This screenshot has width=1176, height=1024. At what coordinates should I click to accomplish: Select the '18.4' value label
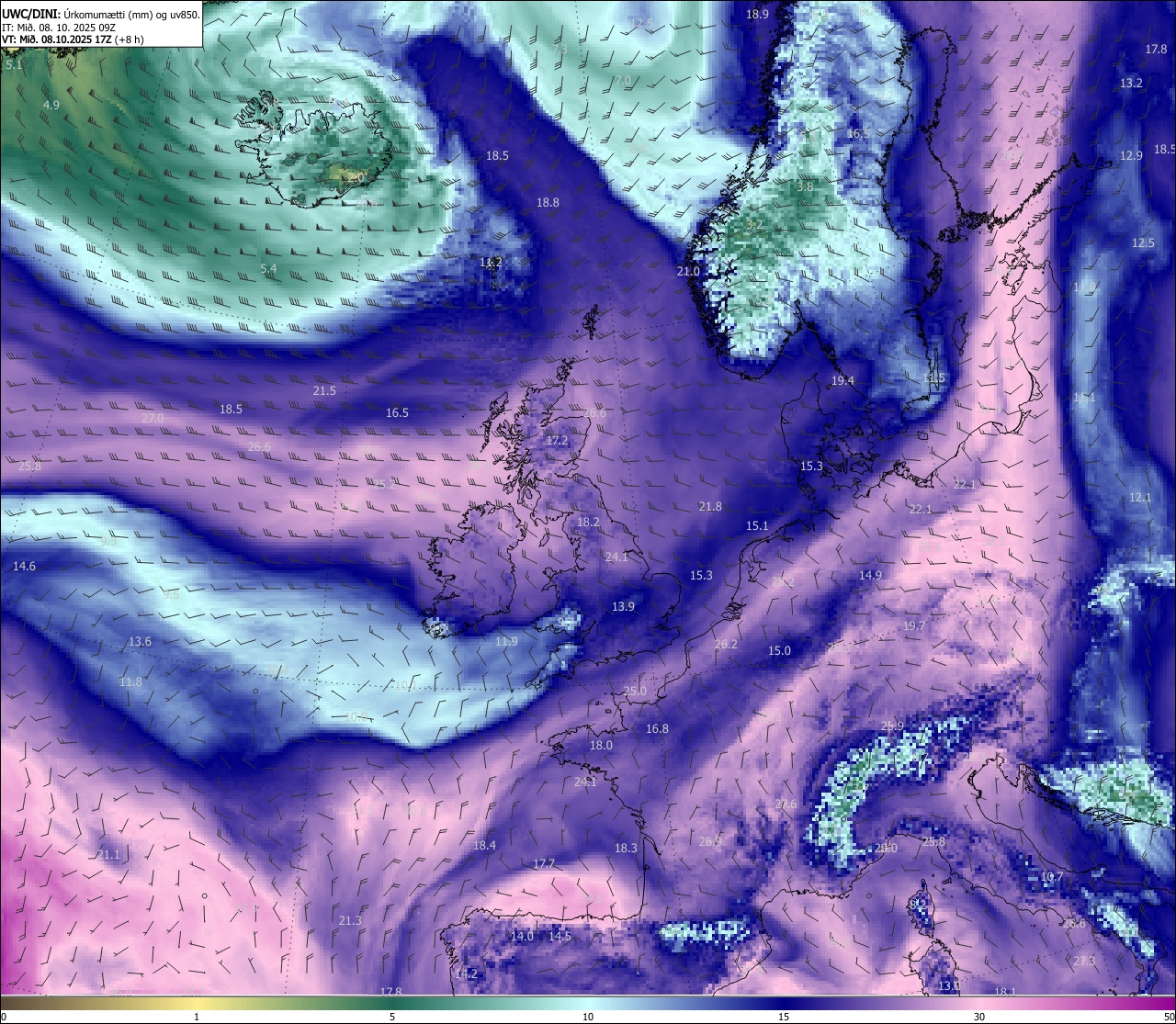484,846
